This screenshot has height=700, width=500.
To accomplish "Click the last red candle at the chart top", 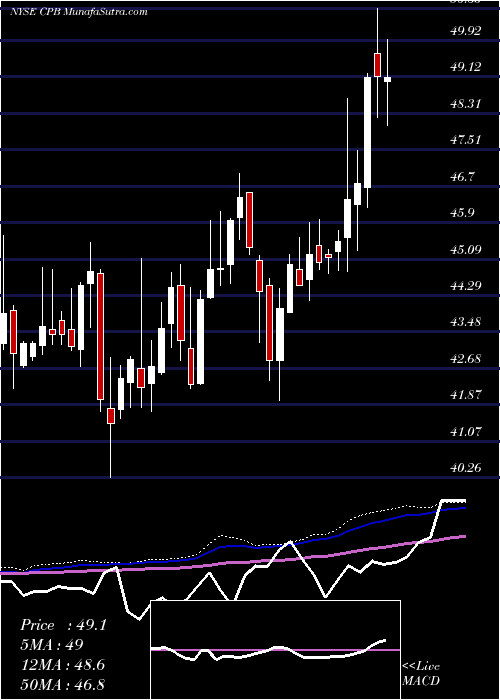I will [378, 65].
